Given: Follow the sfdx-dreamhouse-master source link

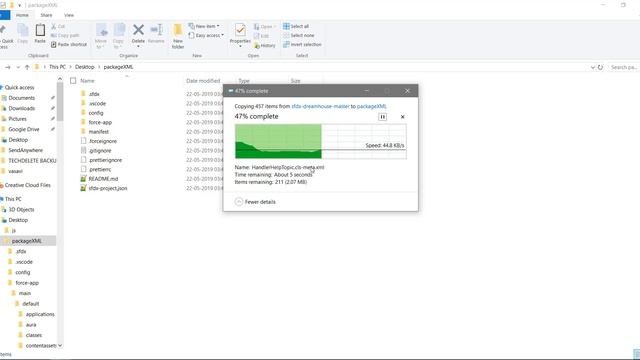Looking at the screenshot, I should point(320,106).
